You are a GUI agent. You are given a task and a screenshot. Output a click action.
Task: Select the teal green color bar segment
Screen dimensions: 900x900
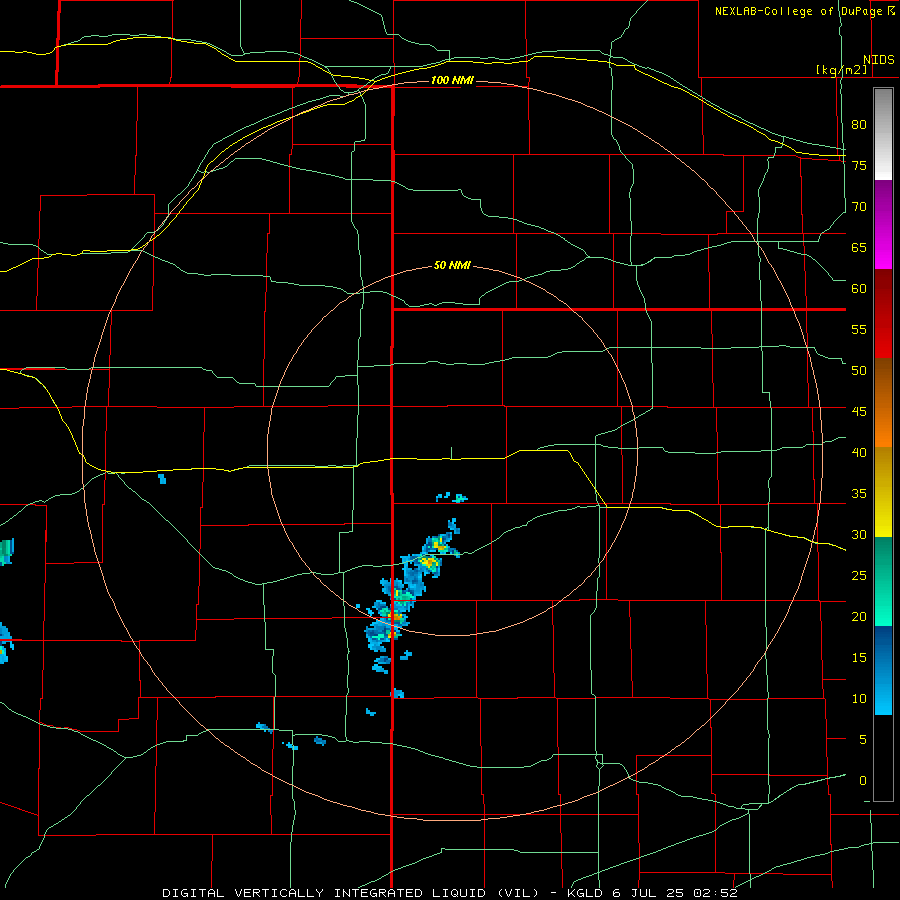pyautogui.click(x=883, y=581)
